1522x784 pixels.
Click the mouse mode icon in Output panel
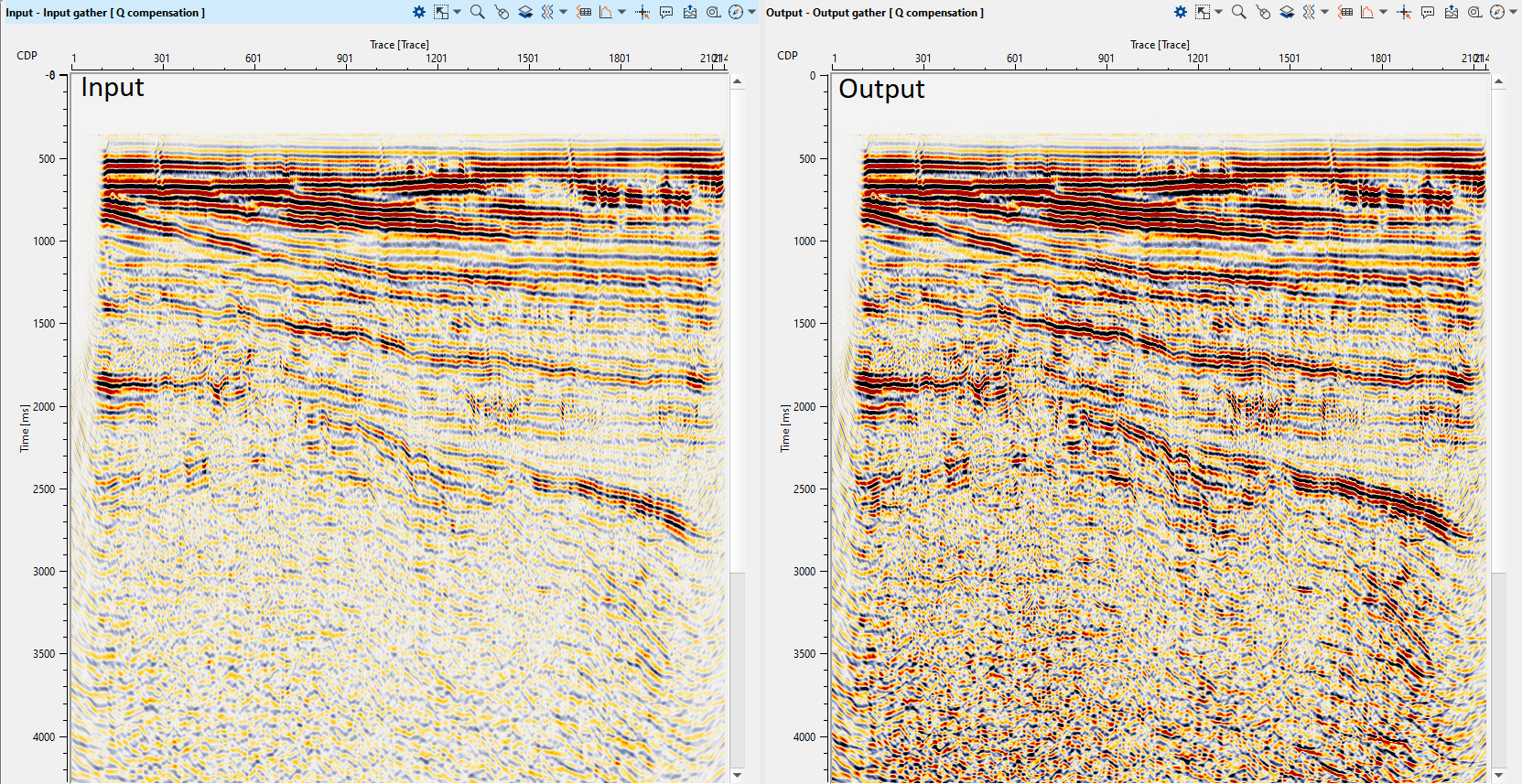point(1263,12)
